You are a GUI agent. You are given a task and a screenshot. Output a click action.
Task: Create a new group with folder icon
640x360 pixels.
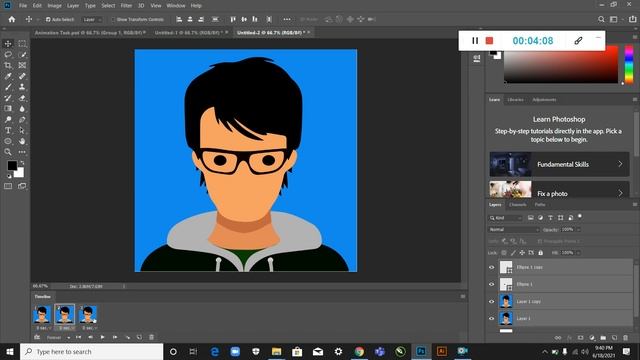(x=603, y=338)
